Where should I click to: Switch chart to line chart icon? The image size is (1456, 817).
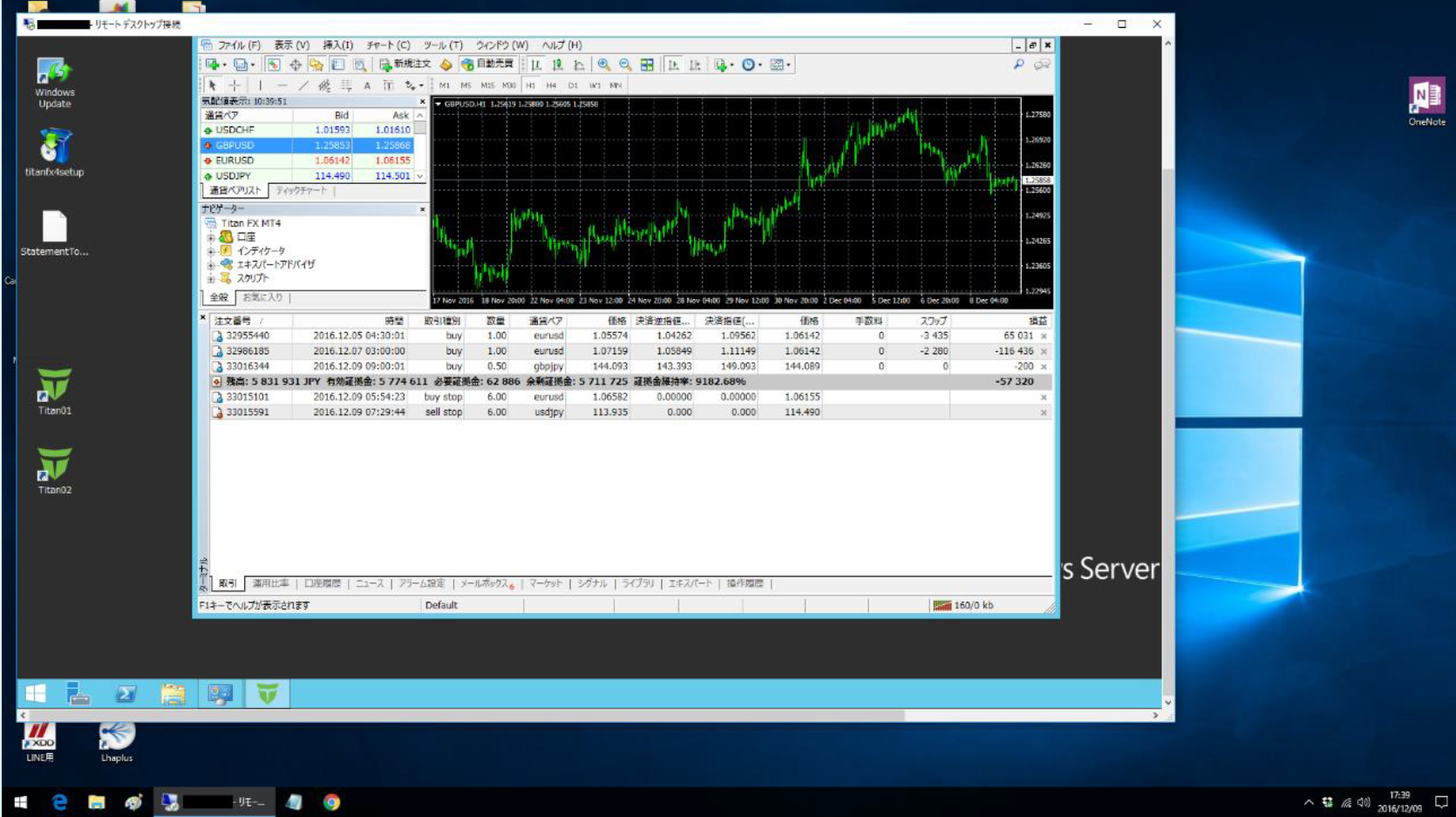579,65
